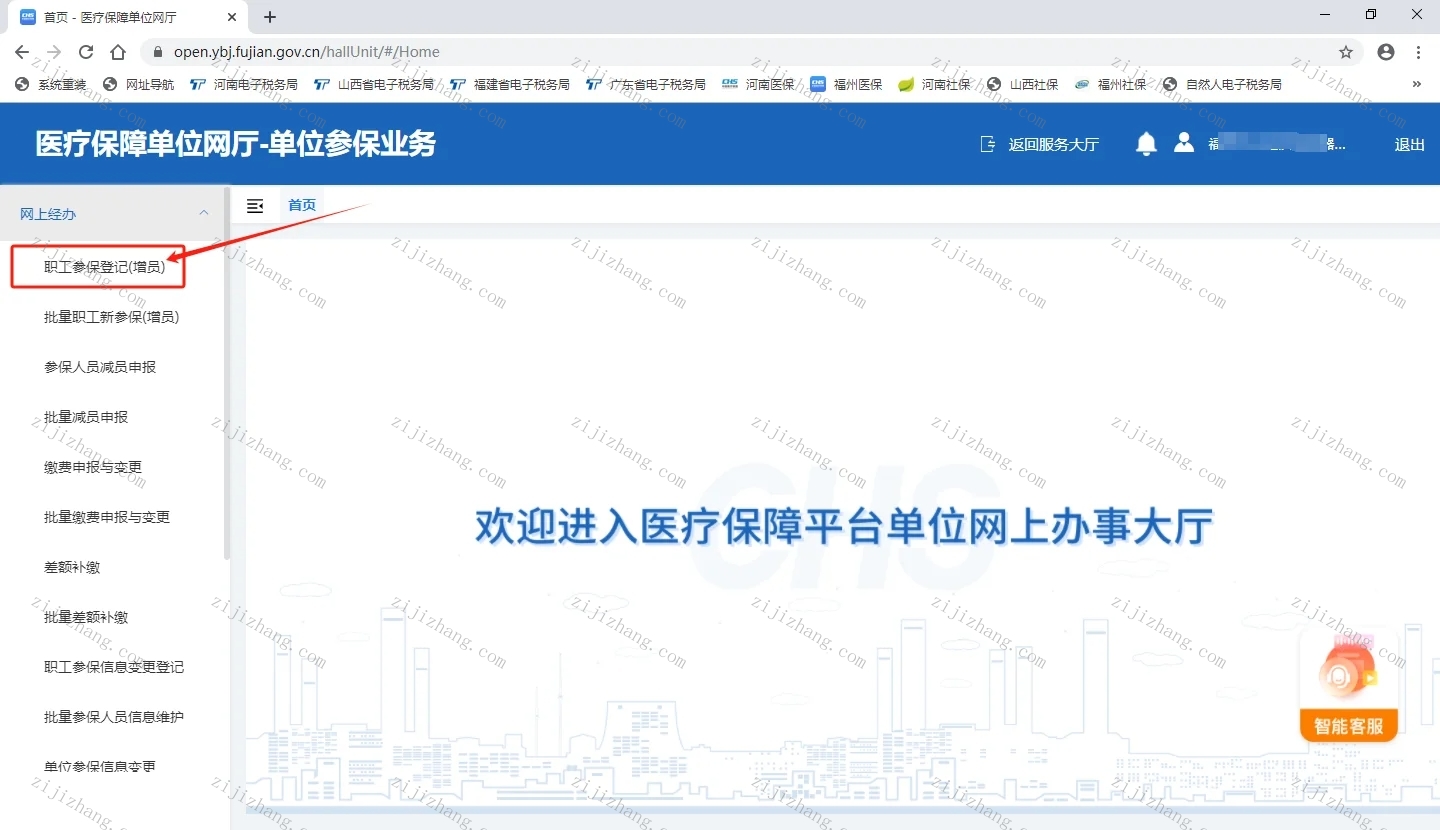This screenshot has height=830, width=1440.
Task: Open Chrome three-dot menu
Action: point(1418,52)
